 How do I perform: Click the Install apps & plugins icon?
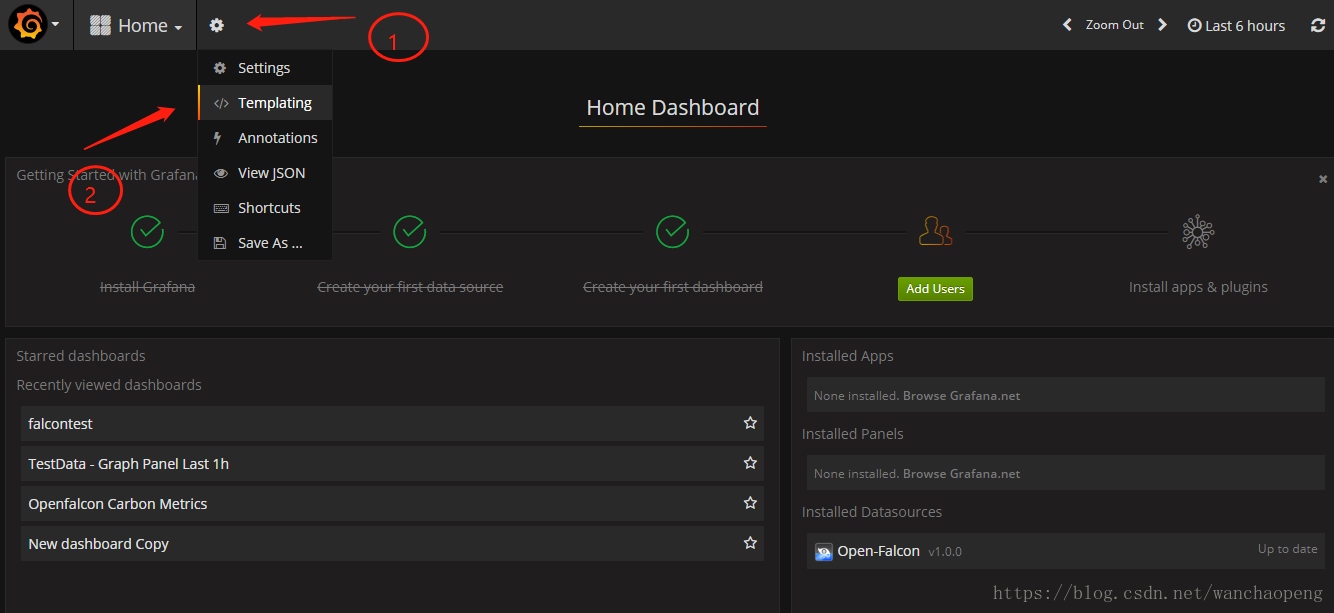(1198, 232)
